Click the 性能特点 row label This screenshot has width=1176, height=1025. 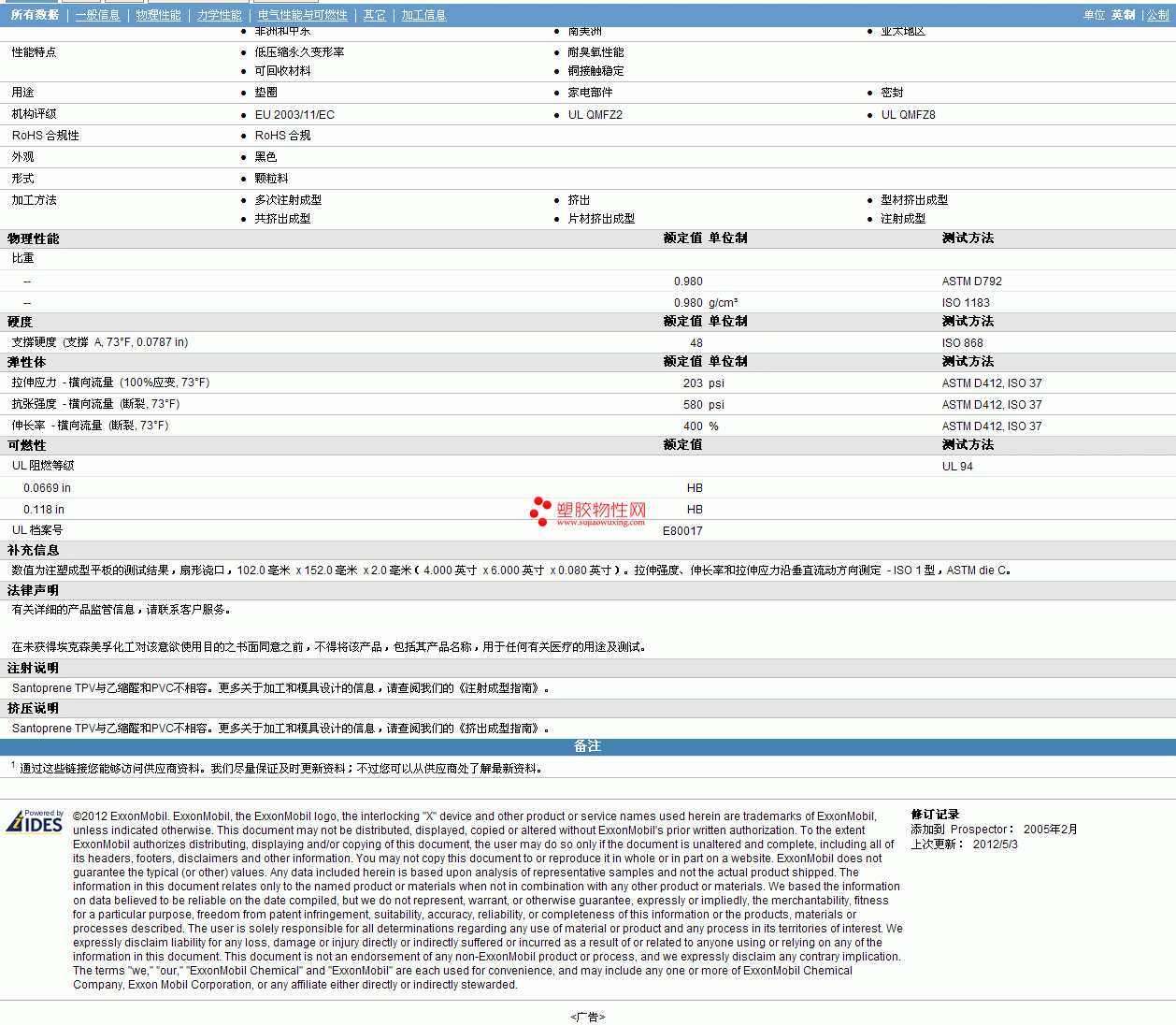coord(34,52)
